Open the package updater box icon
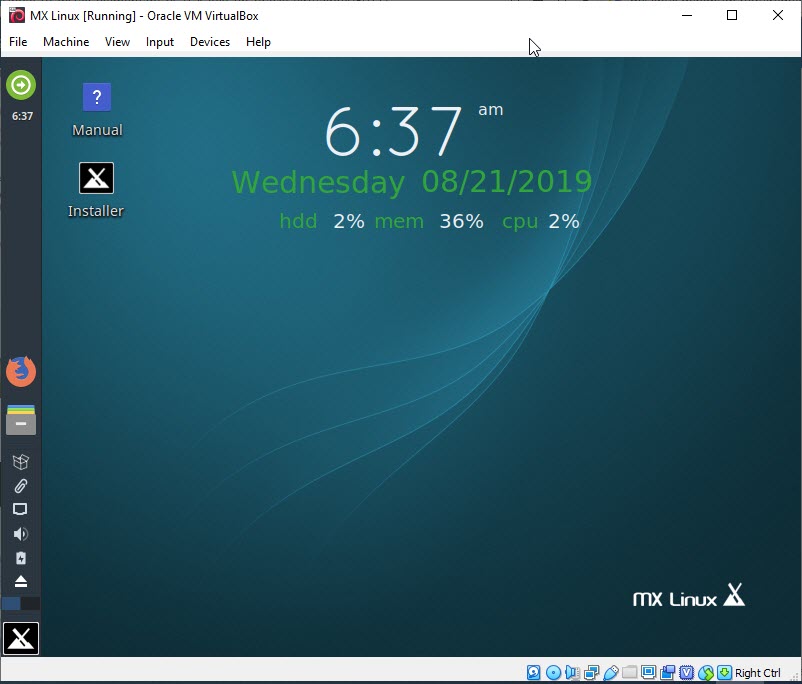The height and width of the screenshot is (684, 802). [20, 462]
